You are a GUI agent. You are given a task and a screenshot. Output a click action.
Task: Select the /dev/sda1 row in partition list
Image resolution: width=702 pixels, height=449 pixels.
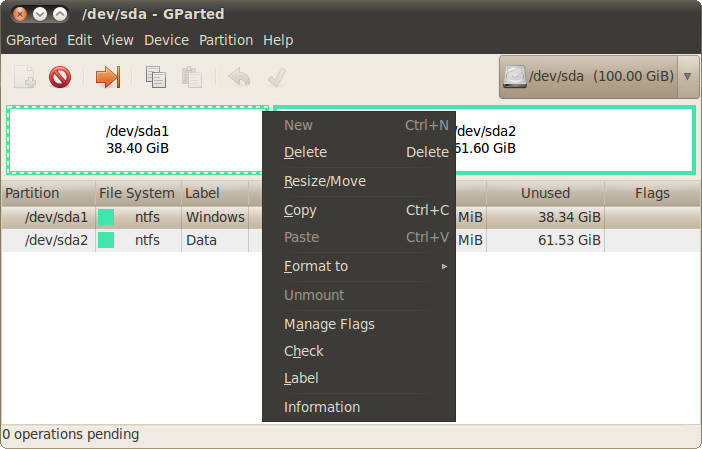pyautogui.click(x=132, y=217)
